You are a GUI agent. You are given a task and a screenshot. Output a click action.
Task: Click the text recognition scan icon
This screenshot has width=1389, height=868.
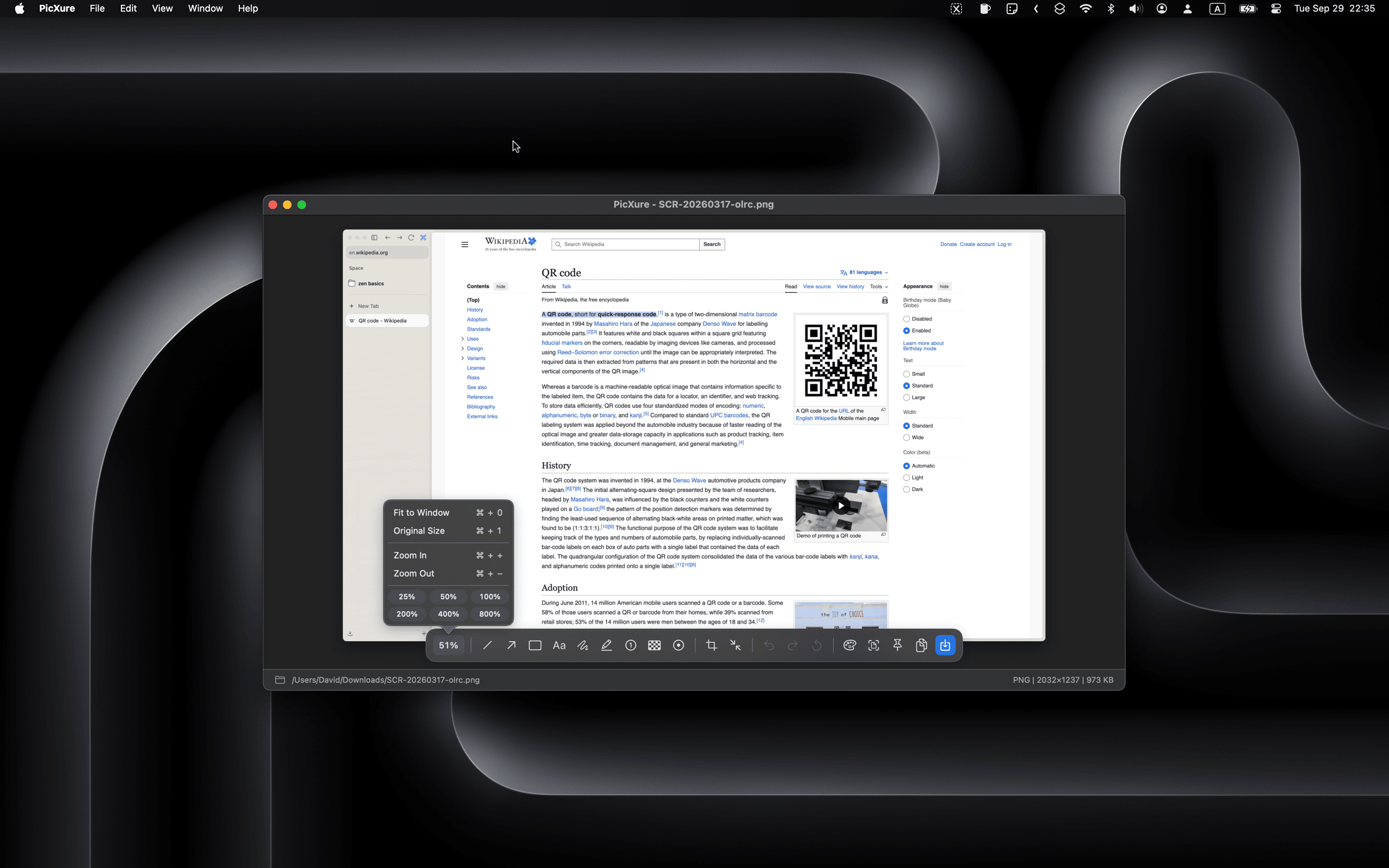874,645
